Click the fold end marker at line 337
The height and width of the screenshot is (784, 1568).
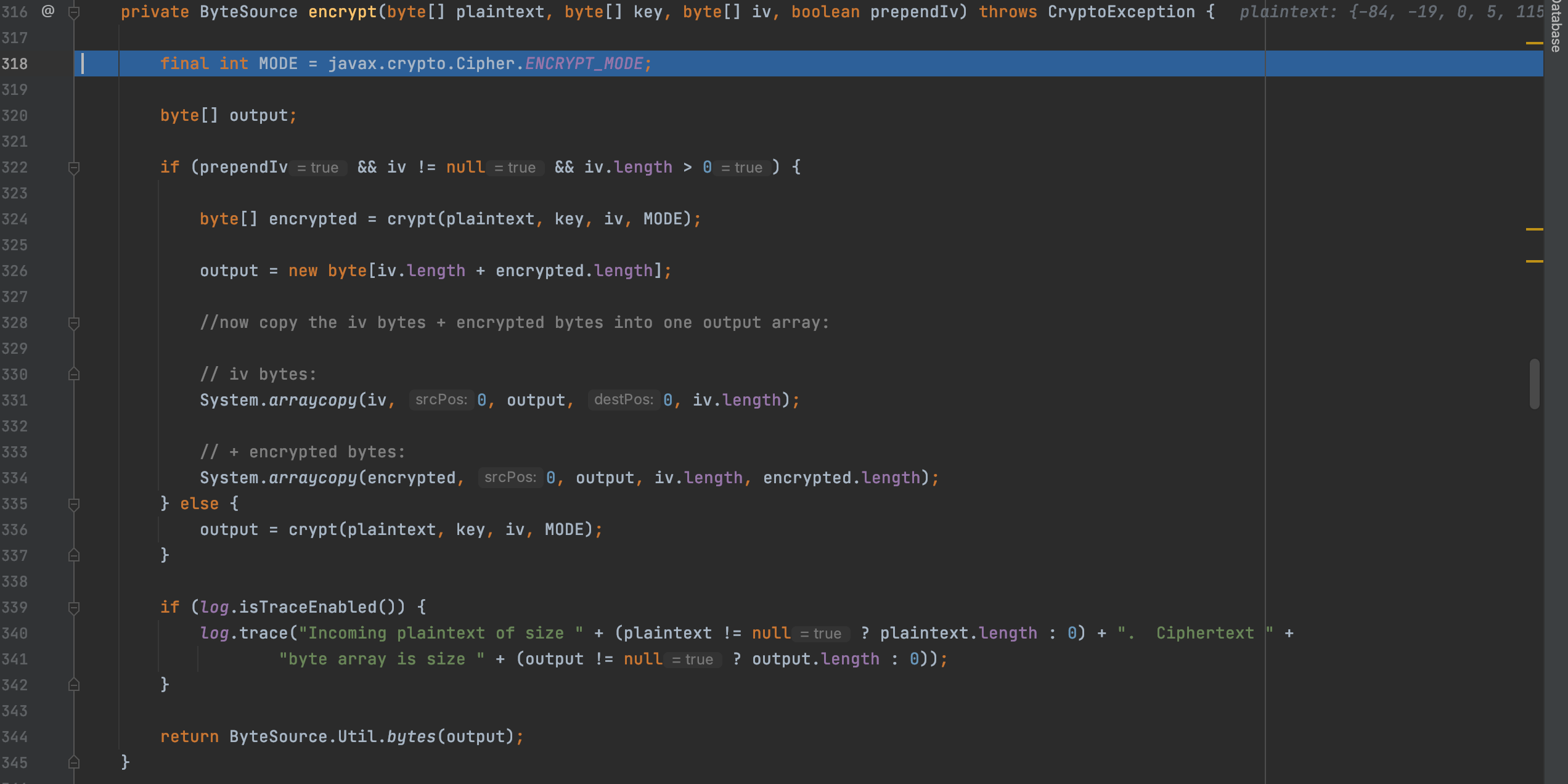73,555
